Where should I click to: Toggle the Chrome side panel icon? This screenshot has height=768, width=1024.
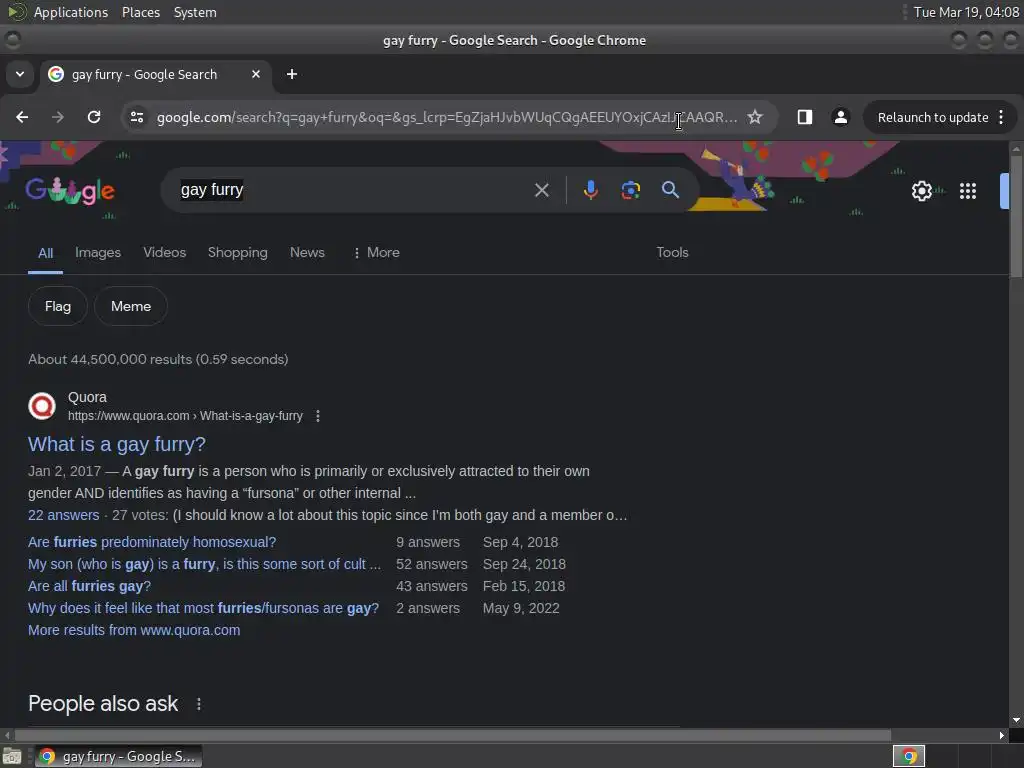(805, 117)
